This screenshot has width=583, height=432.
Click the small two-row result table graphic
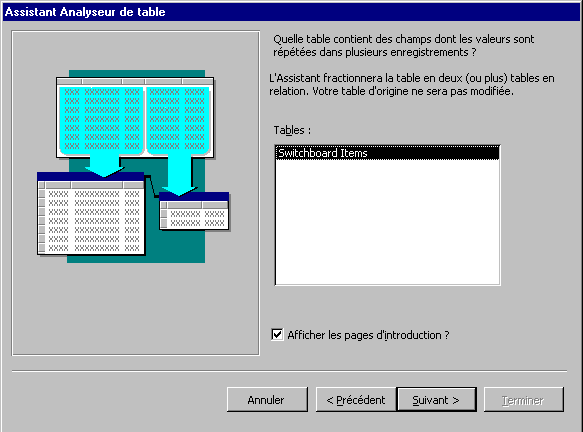pyautogui.click(x=194, y=211)
